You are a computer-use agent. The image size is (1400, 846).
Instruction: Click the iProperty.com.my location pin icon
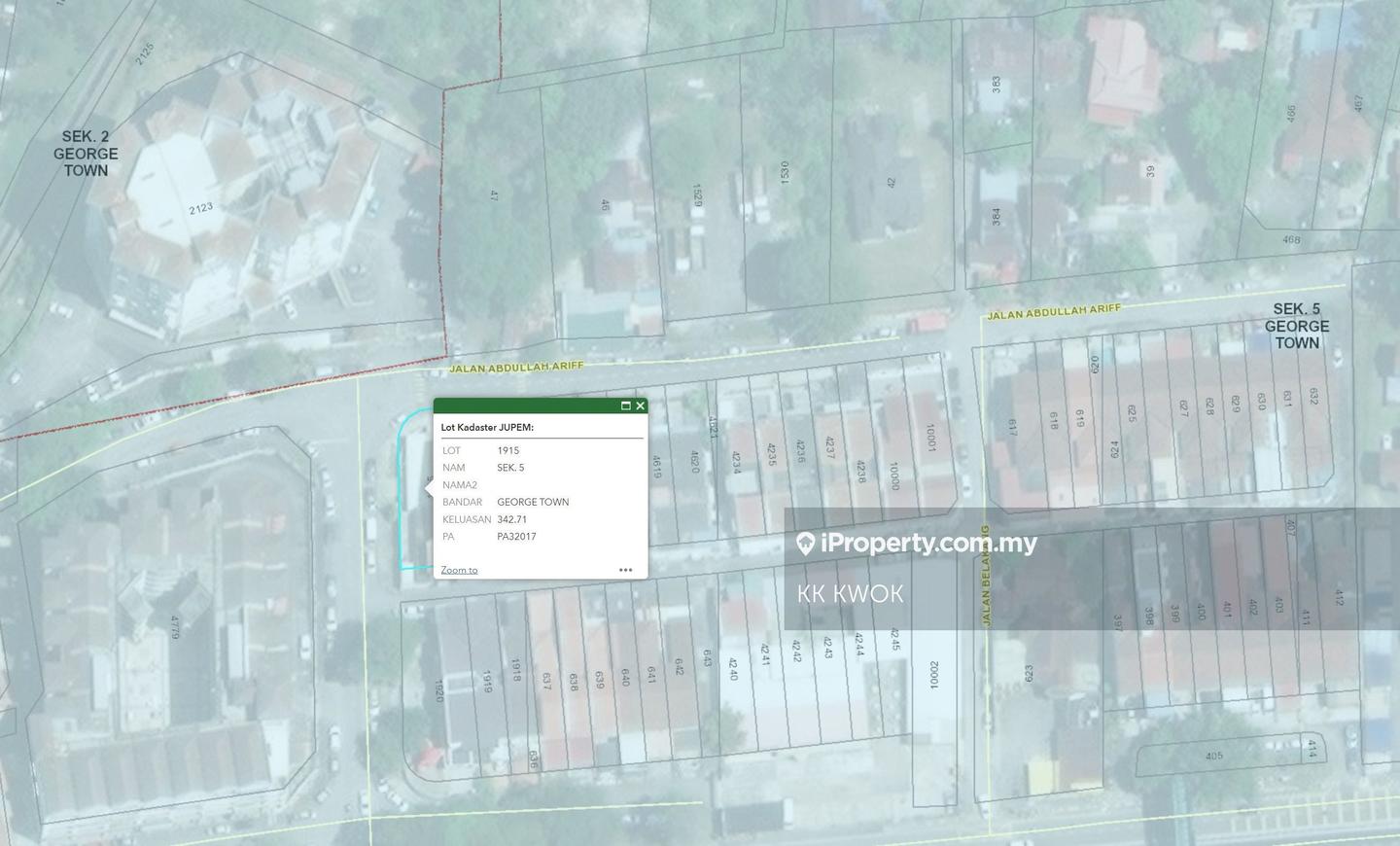pyautogui.click(x=805, y=544)
